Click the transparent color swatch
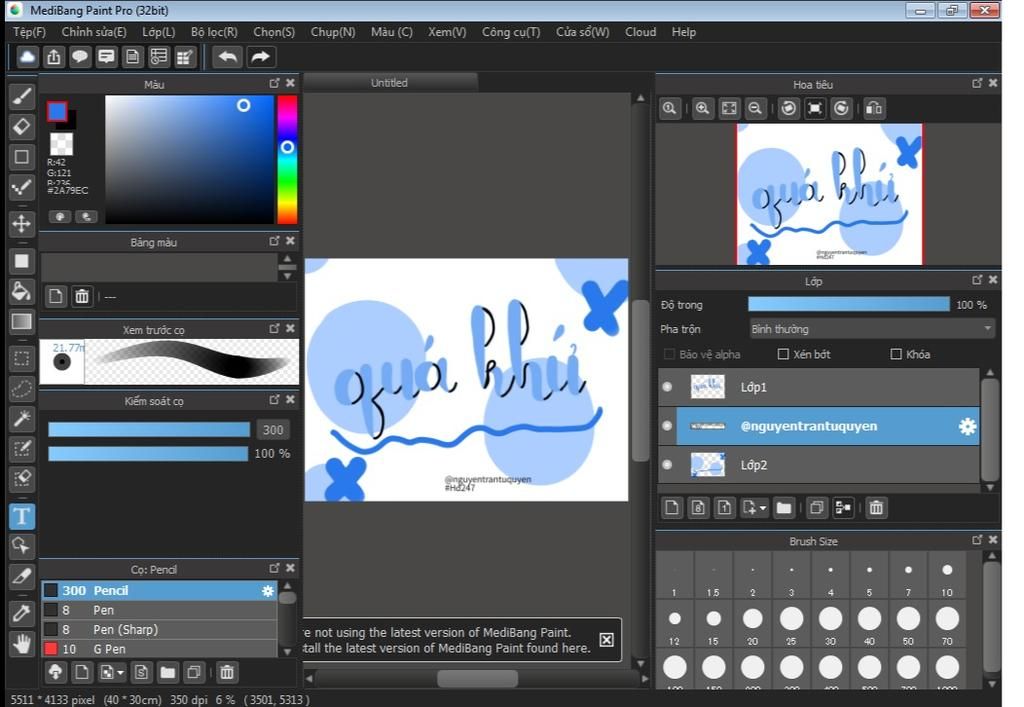1024x707 pixels. coord(62,143)
